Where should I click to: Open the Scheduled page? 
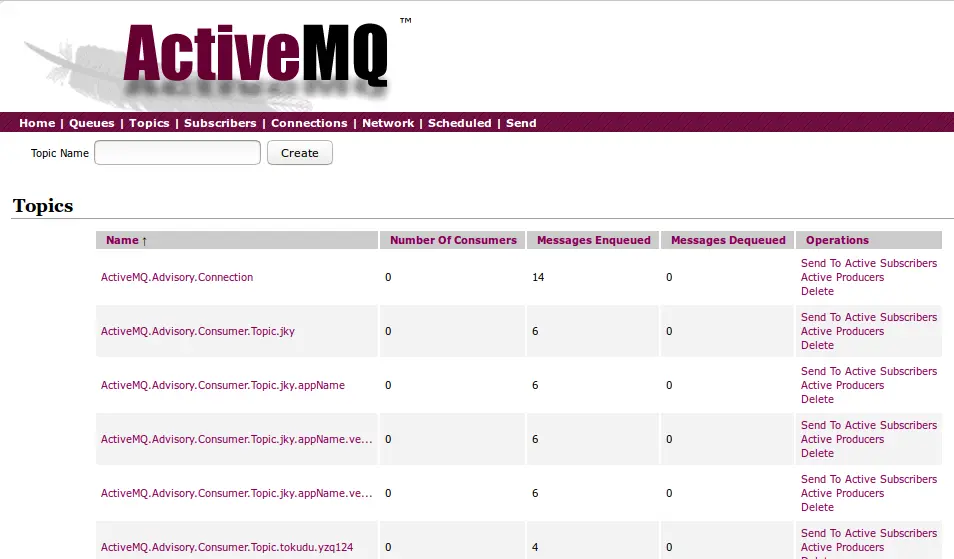coord(459,123)
